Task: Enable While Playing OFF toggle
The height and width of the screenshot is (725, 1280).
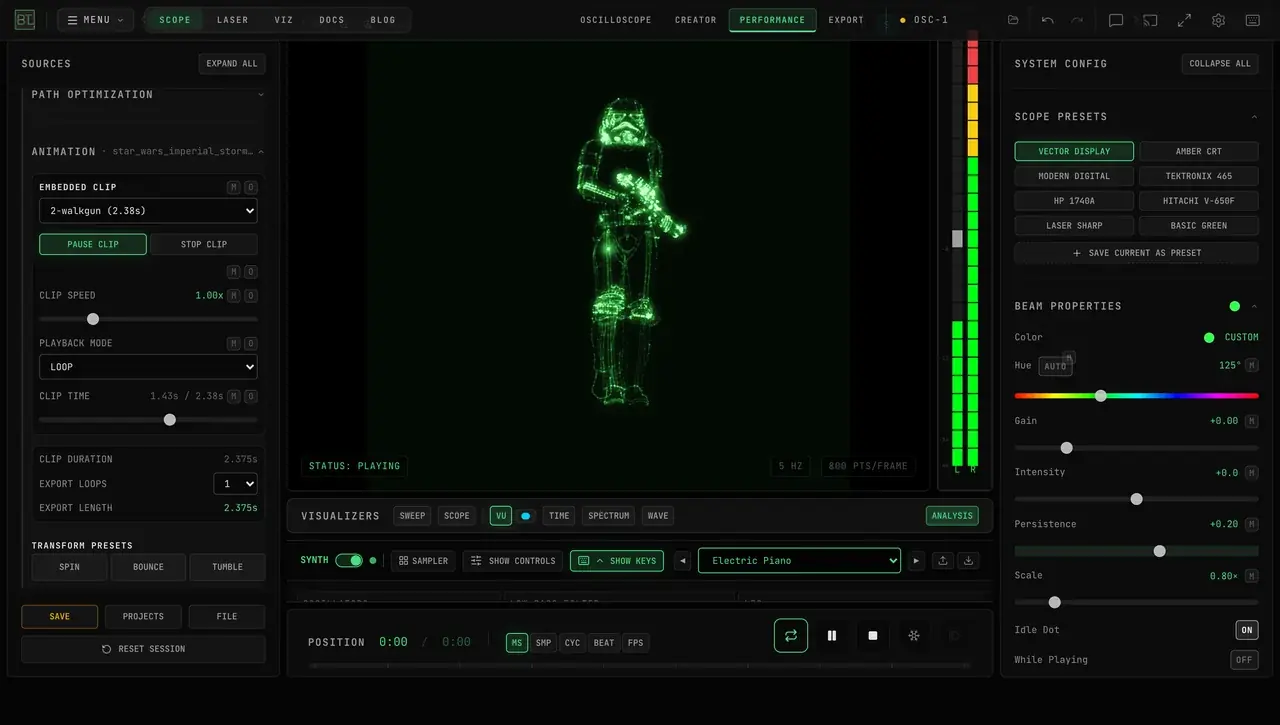Action: 1244,660
